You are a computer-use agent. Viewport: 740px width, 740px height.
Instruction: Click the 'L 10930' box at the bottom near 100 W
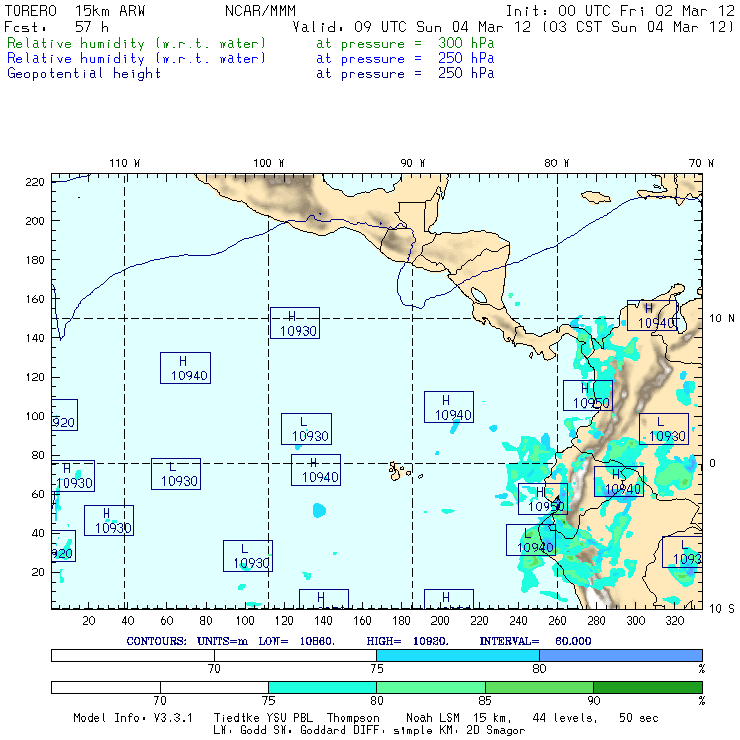click(248, 556)
